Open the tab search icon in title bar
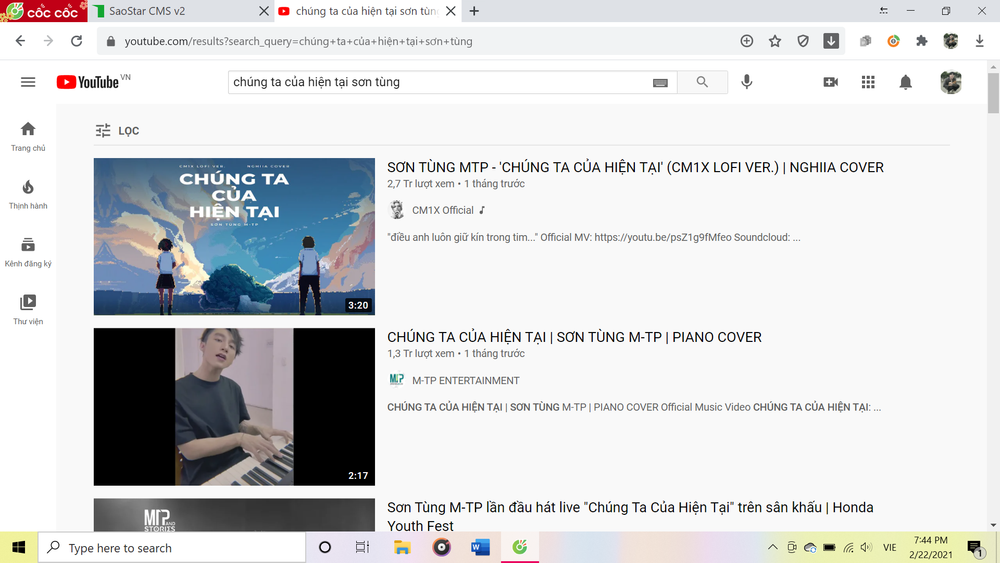The height and width of the screenshot is (563, 1000). [883, 11]
